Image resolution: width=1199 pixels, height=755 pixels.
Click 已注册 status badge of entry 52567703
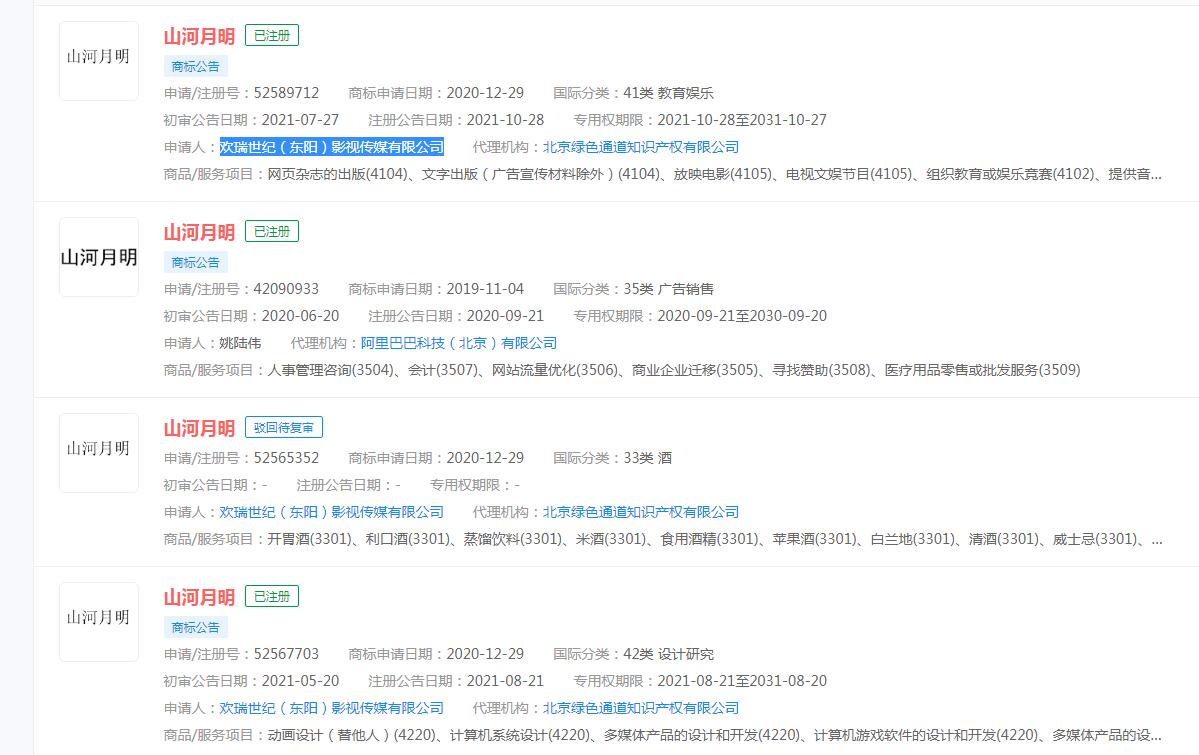point(271,596)
